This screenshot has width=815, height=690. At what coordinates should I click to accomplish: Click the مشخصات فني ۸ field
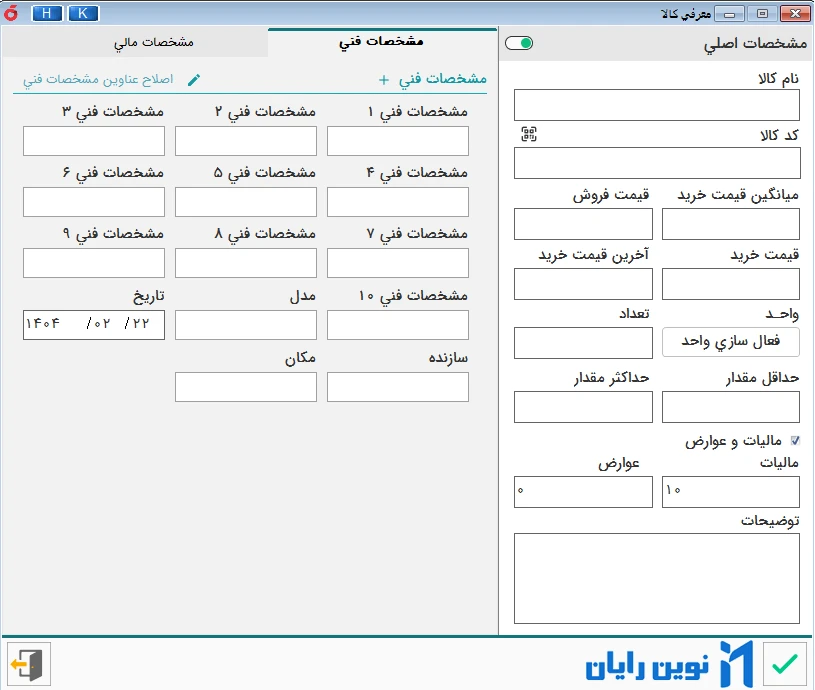point(246,263)
